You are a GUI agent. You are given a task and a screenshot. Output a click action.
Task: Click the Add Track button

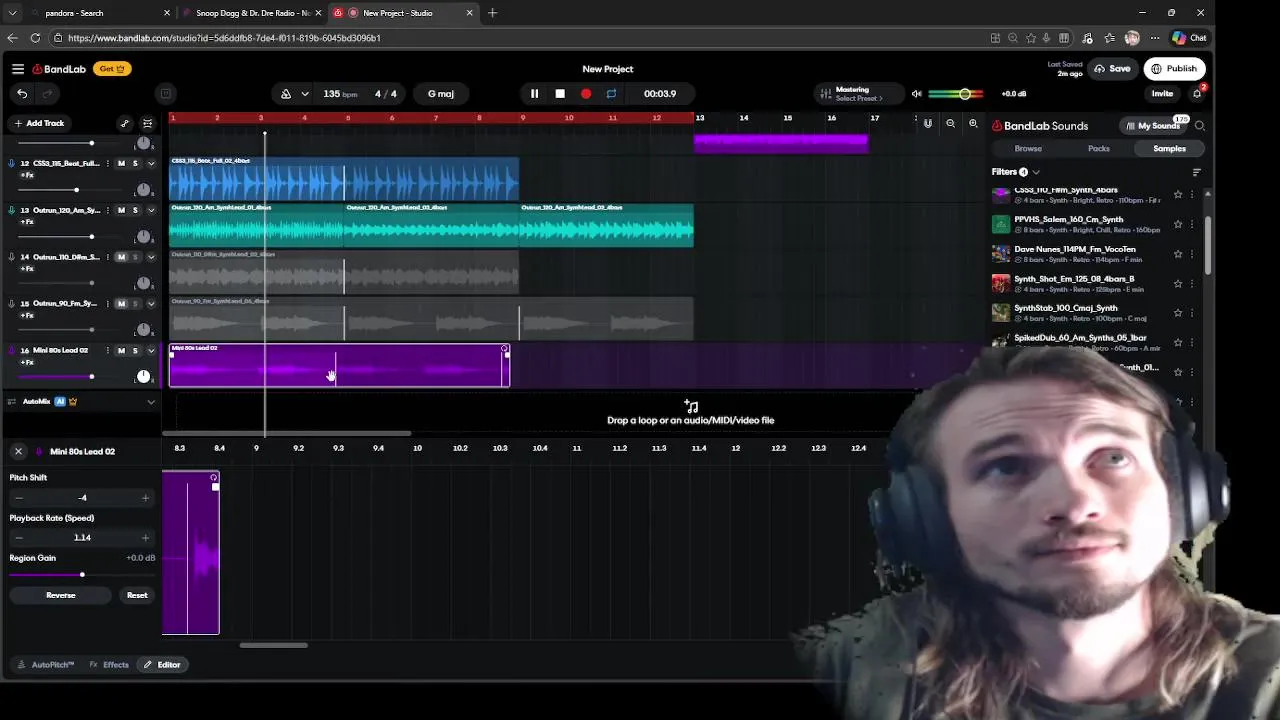[x=39, y=123]
